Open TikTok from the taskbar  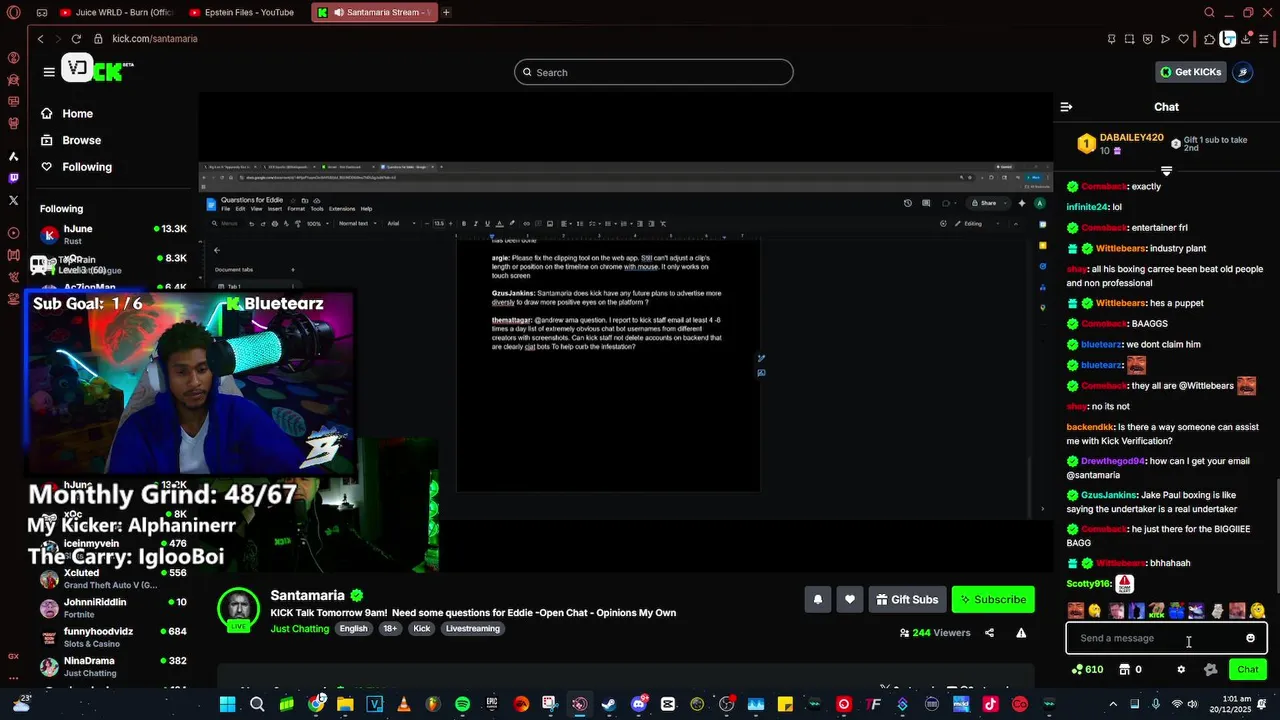click(x=990, y=704)
